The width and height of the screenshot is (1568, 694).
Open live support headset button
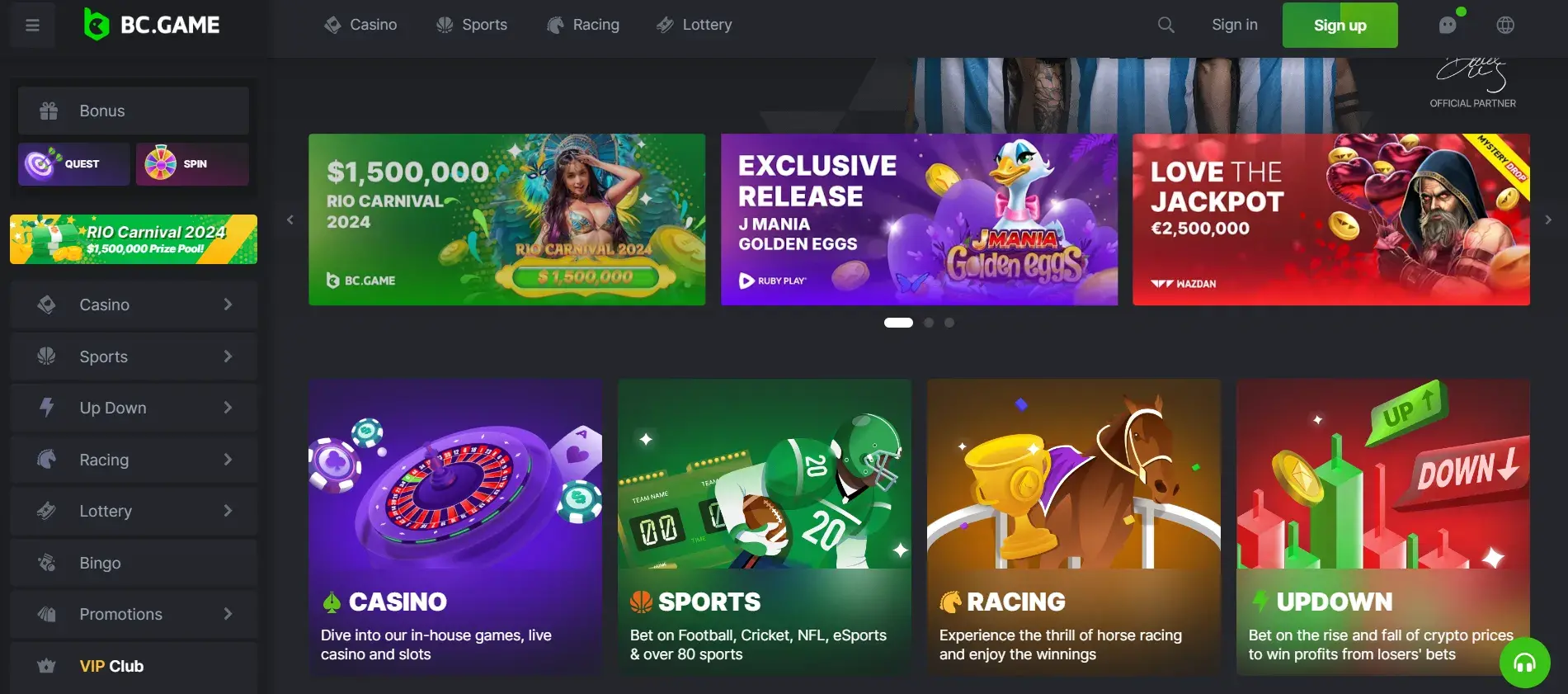point(1524,662)
